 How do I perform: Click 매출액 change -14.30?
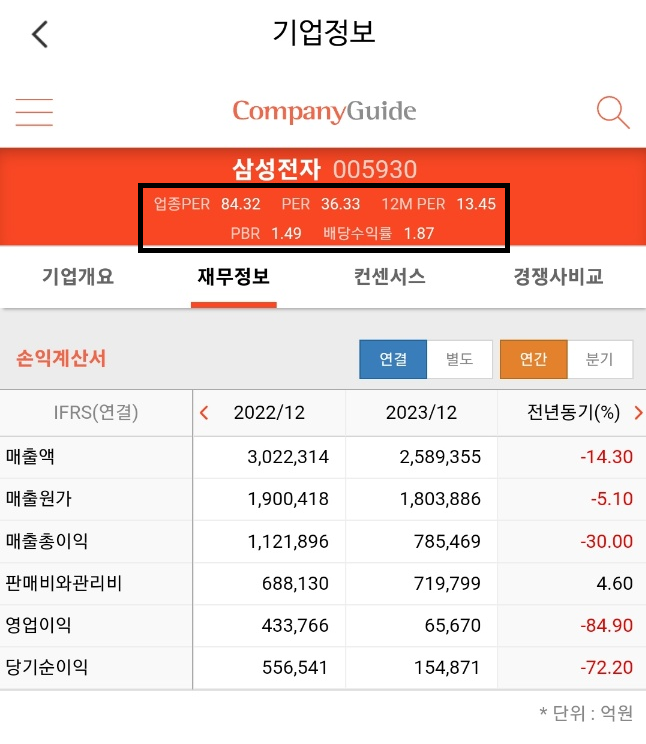[607, 457]
